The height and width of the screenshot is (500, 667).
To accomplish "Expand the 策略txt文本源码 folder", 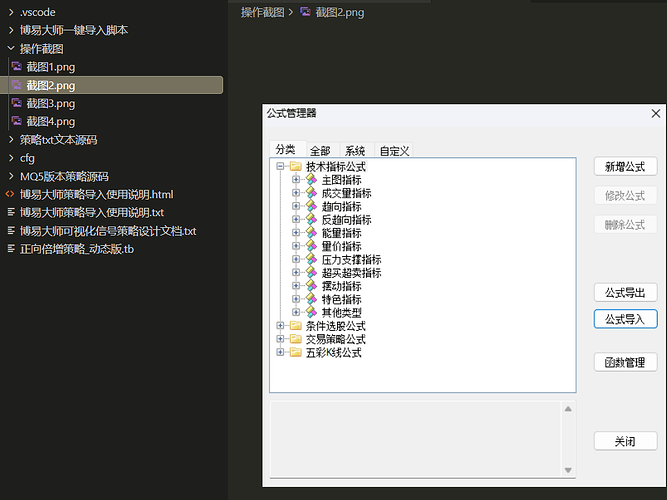I will [x=11, y=140].
